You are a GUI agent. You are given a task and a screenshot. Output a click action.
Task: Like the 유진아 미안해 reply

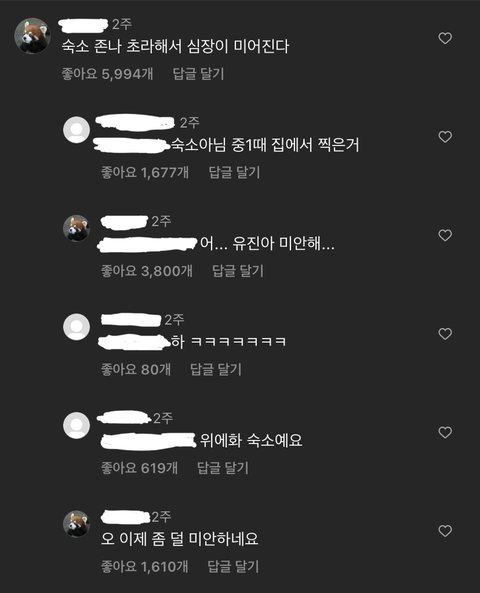(445, 235)
